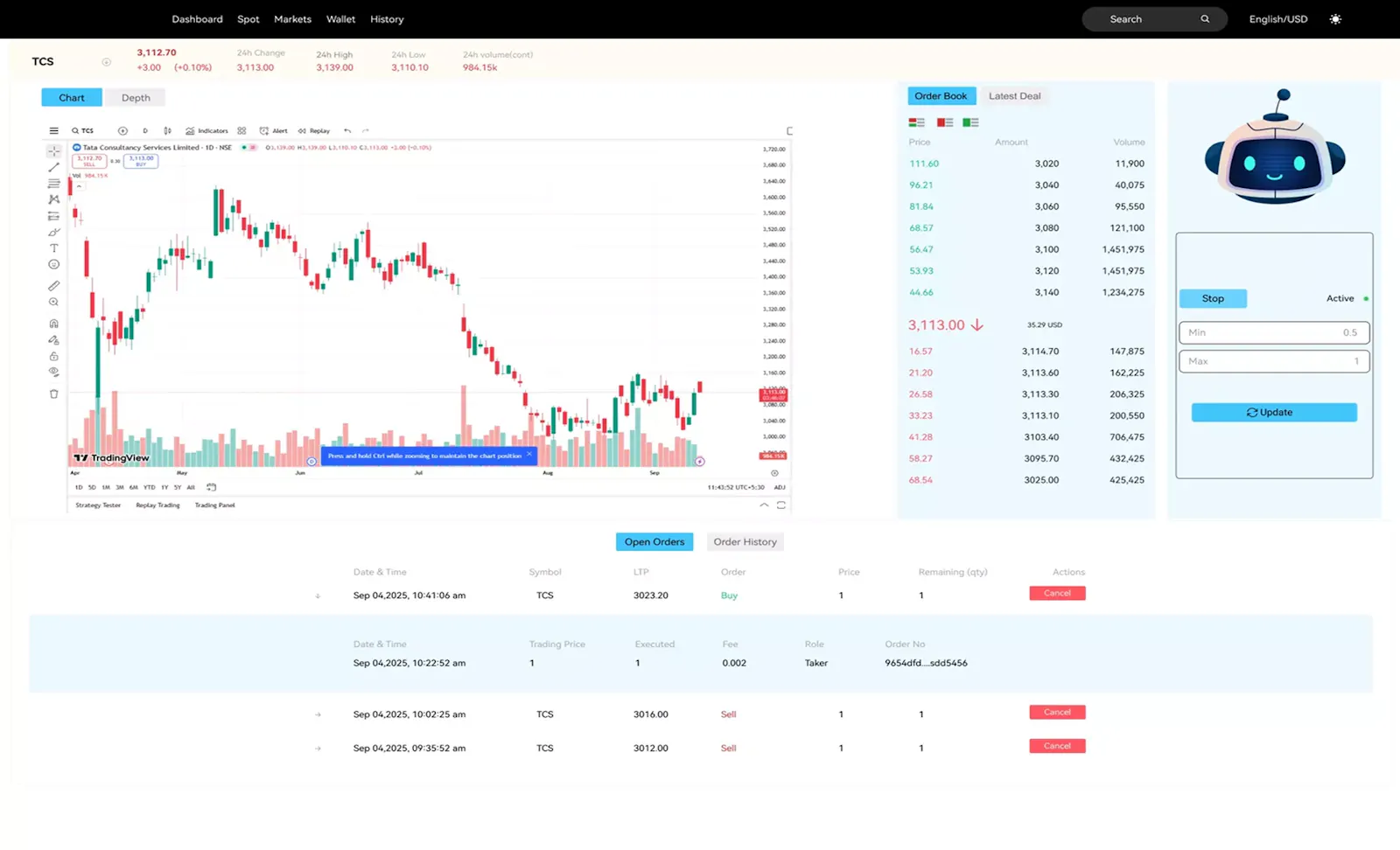Click the fullscreen icon at chart top-right
This screenshot has height=850, width=1400.
789,131
